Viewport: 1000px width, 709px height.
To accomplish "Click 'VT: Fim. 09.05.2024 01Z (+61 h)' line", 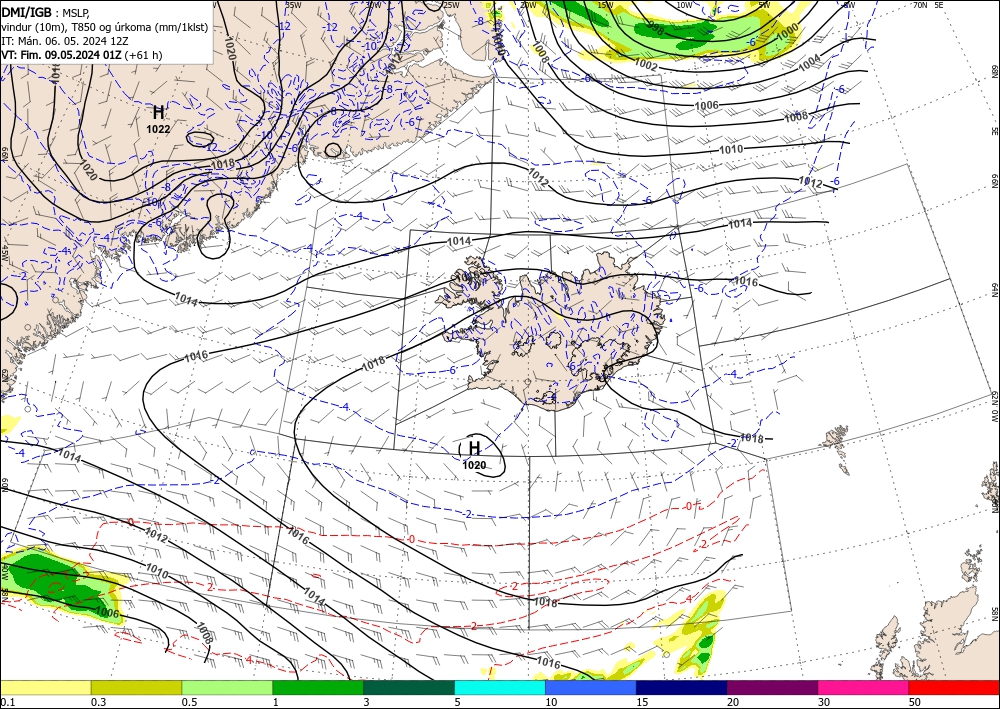I will coord(82,55).
